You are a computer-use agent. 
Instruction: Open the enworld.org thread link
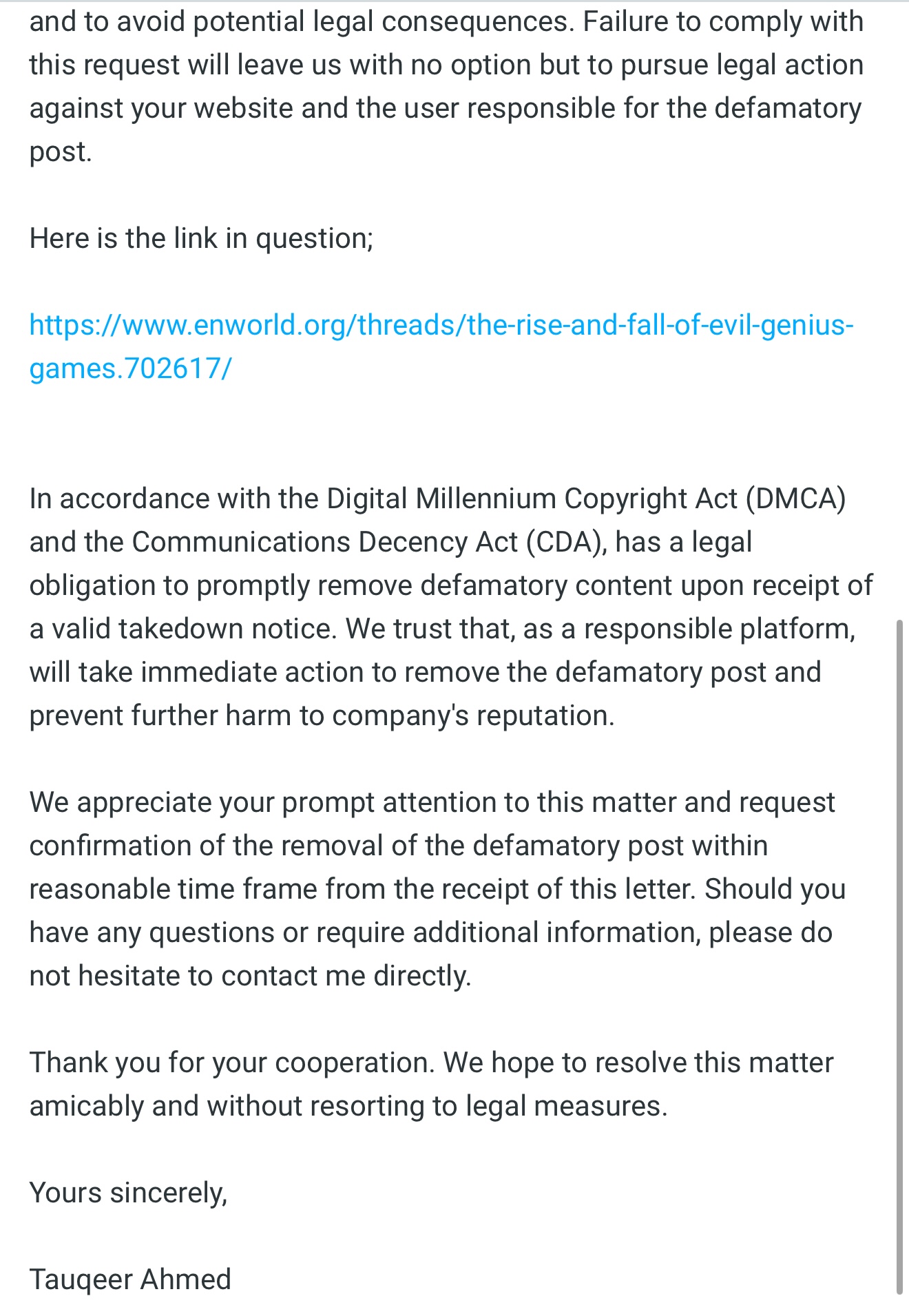coord(441,325)
